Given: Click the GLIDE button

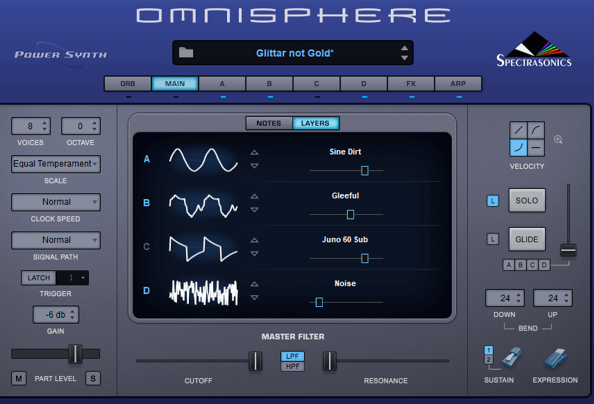Looking at the screenshot, I should click(527, 239).
